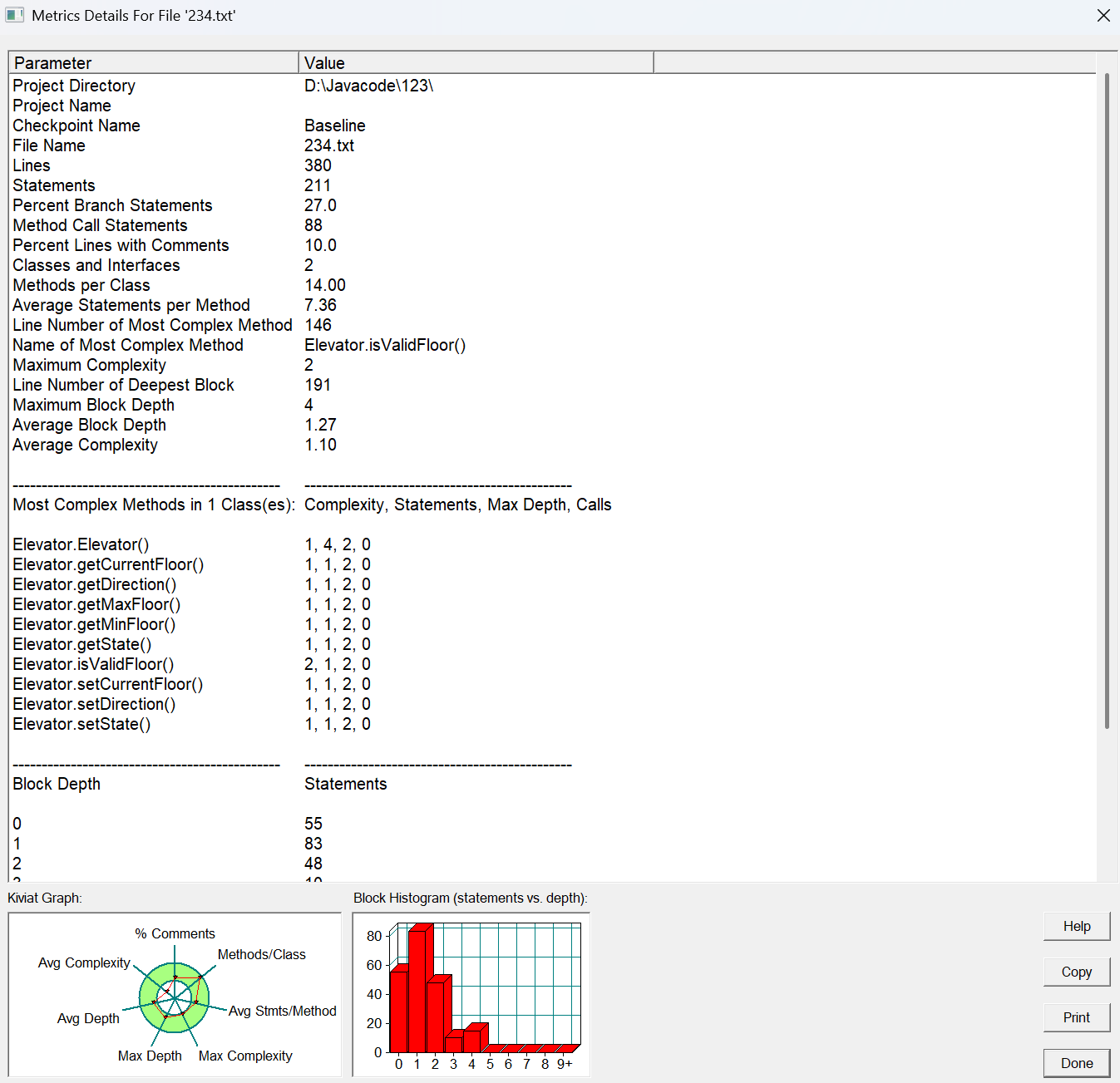
Task: Select the Elevator.getCurrentFloor() row
Action: 108,564
